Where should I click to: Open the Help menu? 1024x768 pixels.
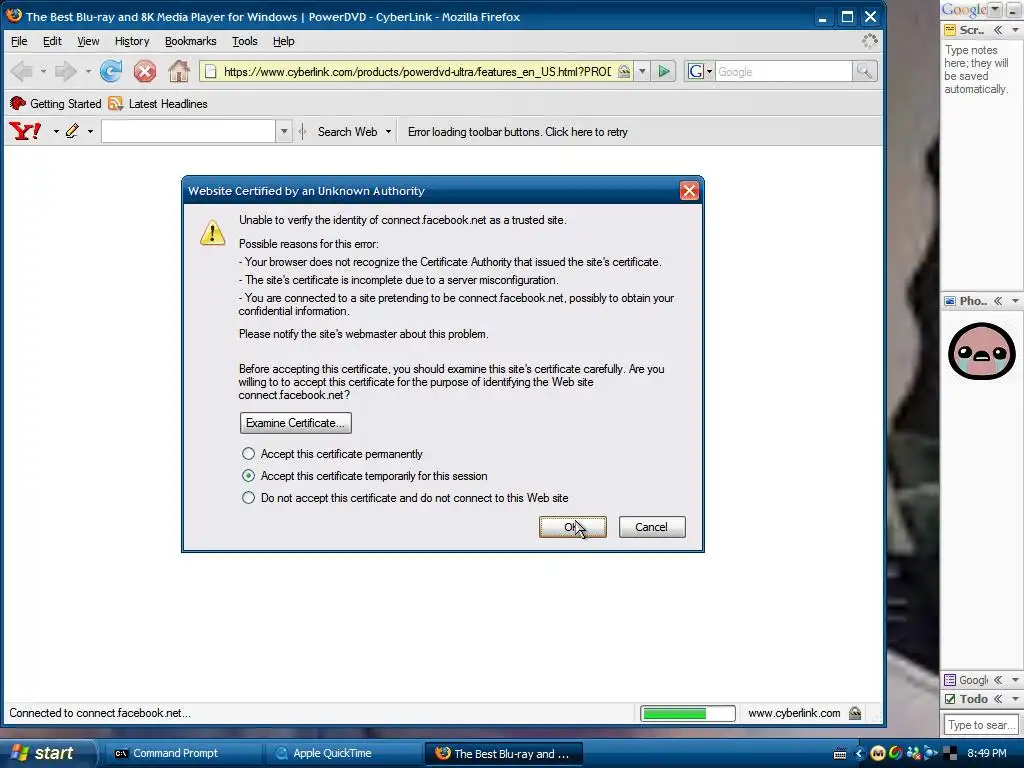click(283, 41)
